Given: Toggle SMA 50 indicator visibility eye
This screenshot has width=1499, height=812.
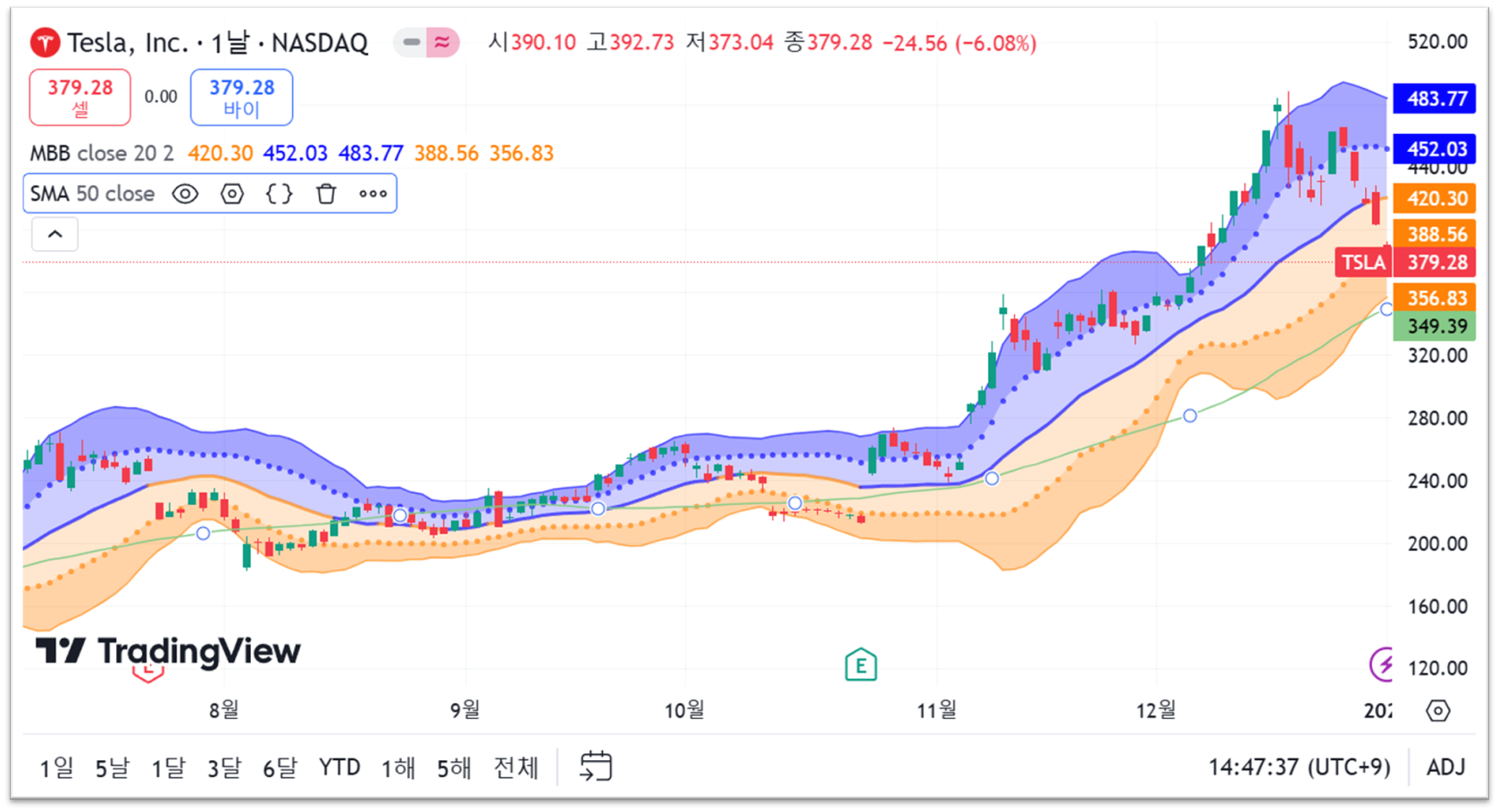Looking at the screenshot, I should [185, 194].
